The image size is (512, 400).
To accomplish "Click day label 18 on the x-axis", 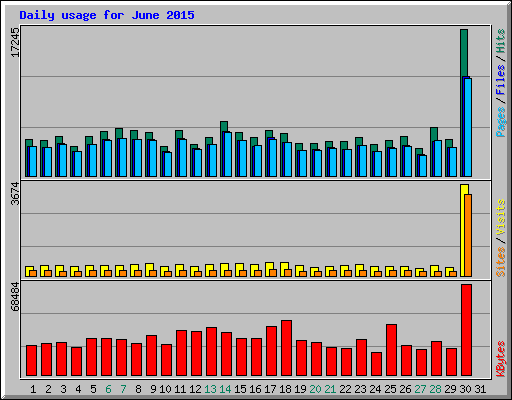I will tap(285, 389).
